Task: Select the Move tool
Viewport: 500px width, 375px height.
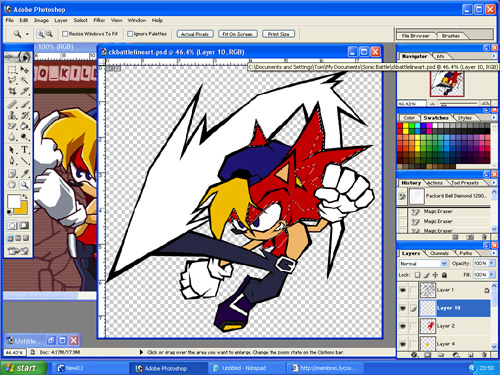Action: point(24,70)
